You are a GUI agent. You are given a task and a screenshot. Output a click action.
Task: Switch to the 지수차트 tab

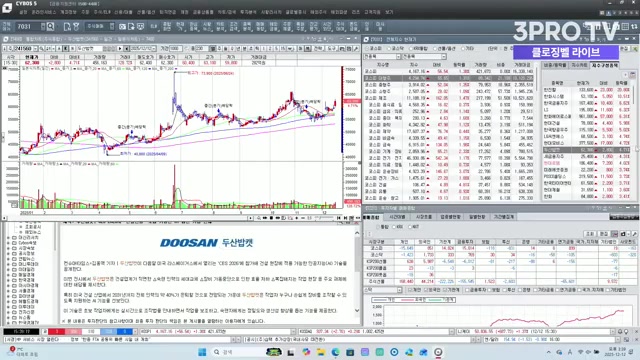coord(579,65)
